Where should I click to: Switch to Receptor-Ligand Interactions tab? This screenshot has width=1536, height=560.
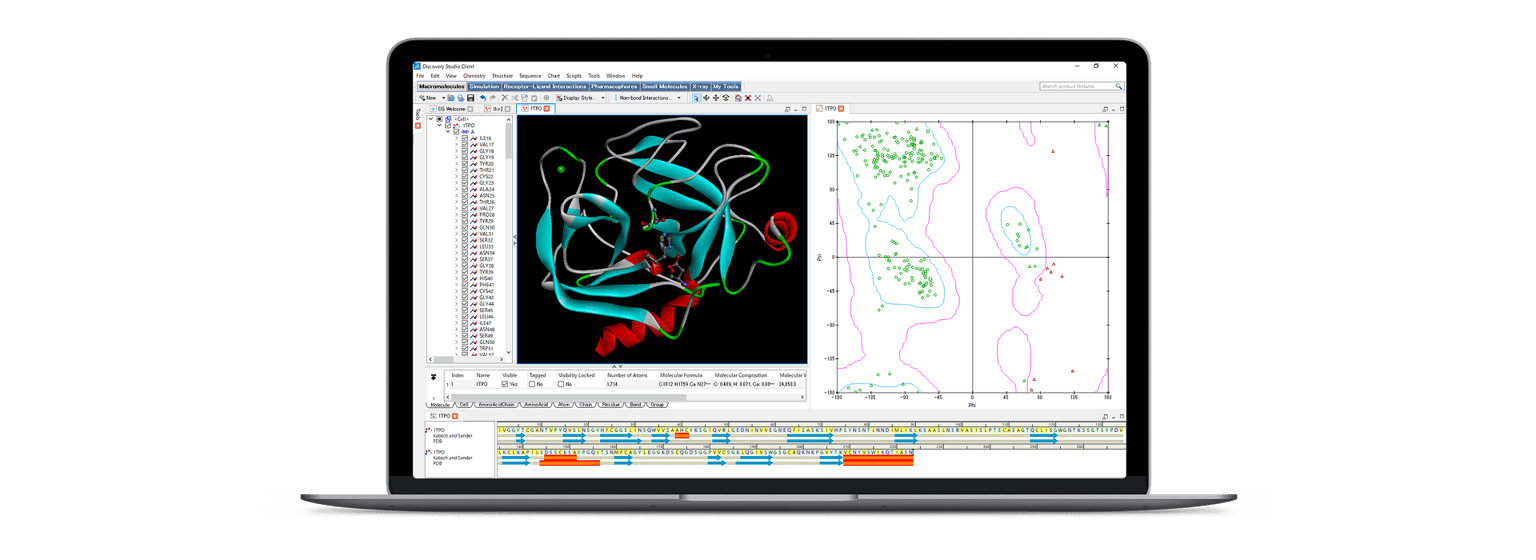[545, 87]
